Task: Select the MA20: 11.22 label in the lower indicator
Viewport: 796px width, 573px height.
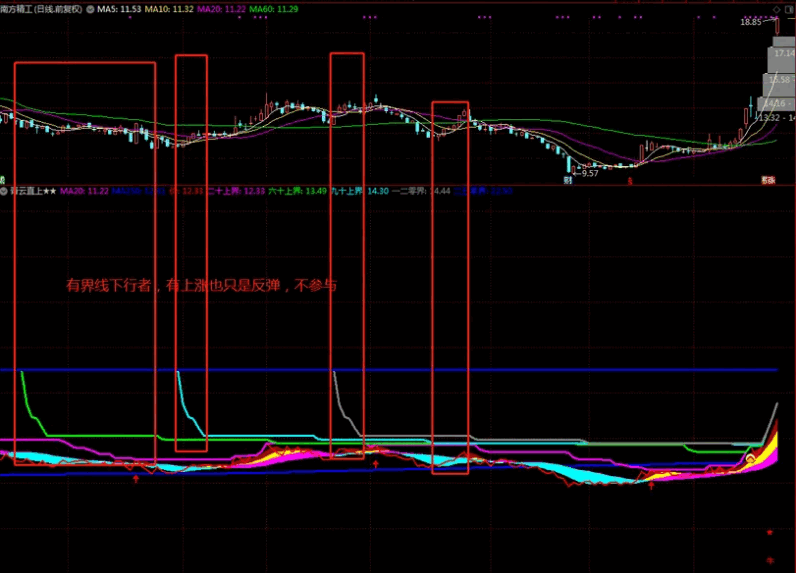Action: (x=84, y=191)
